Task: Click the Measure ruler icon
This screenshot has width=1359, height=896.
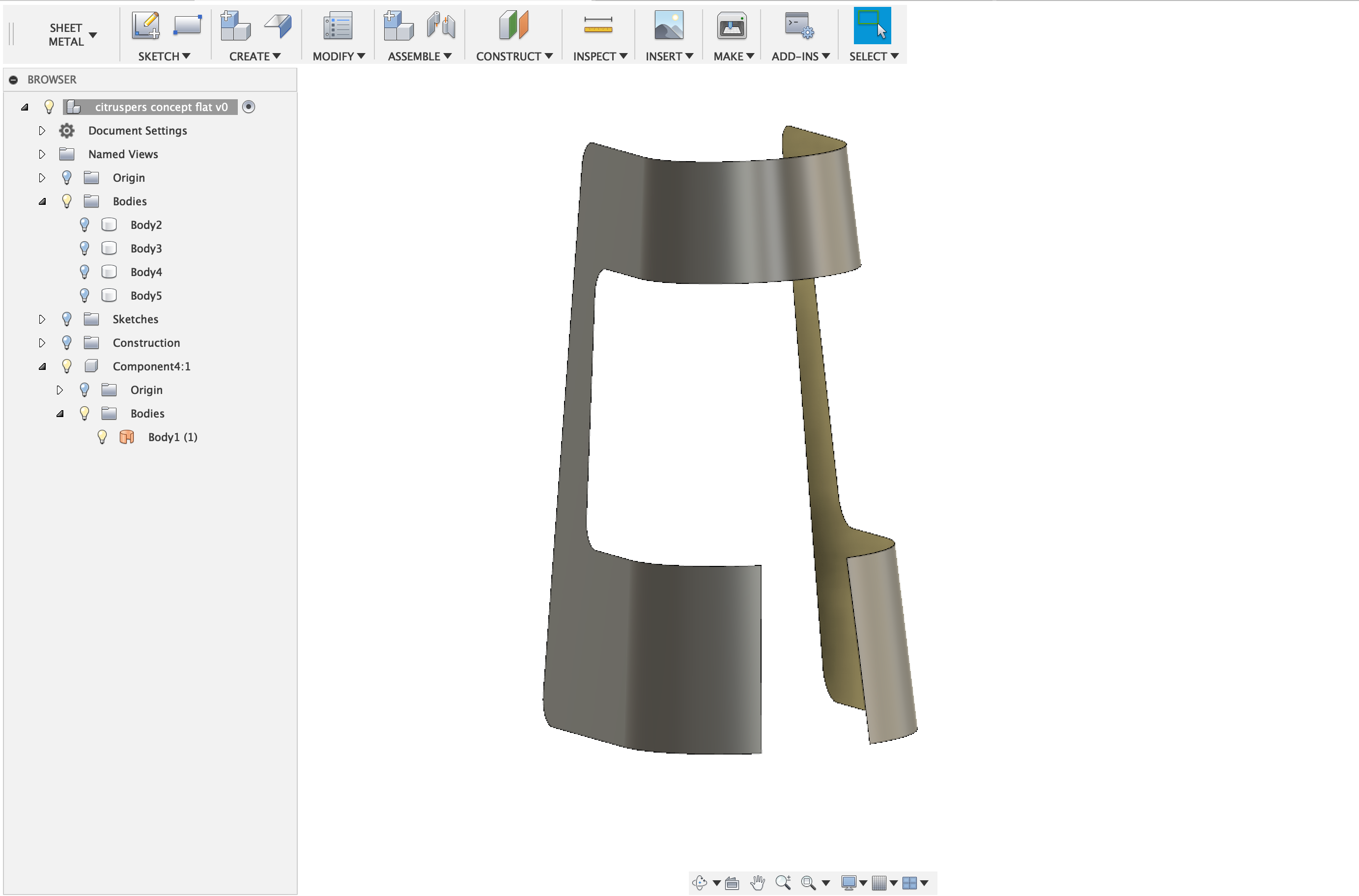Action: (x=598, y=26)
